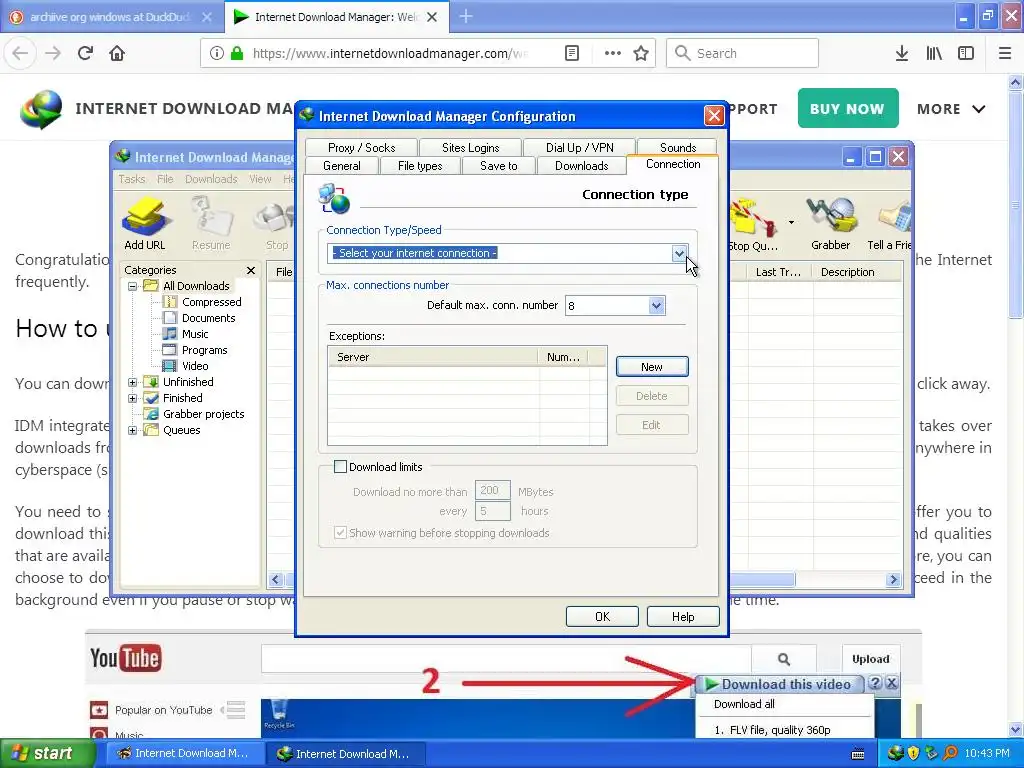Image resolution: width=1024 pixels, height=768 pixels.
Task: Click the Help button in the configuration dialog
Action: point(683,616)
